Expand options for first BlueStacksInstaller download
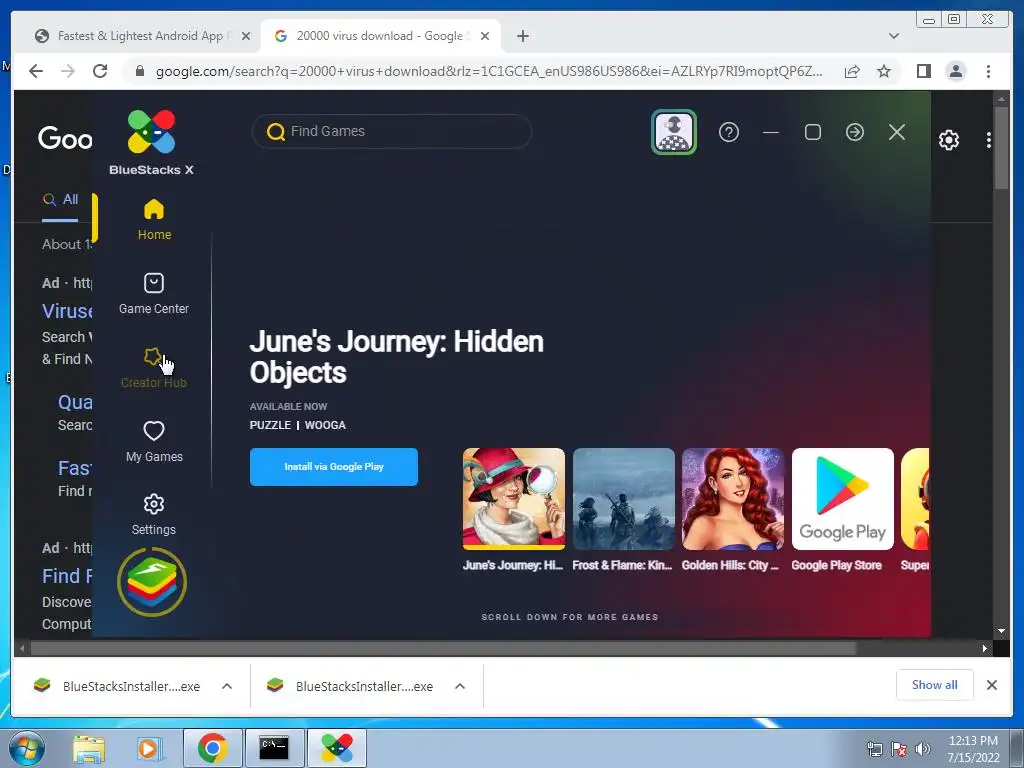This screenshot has height=768, width=1024. pyautogui.click(x=227, y=686)
